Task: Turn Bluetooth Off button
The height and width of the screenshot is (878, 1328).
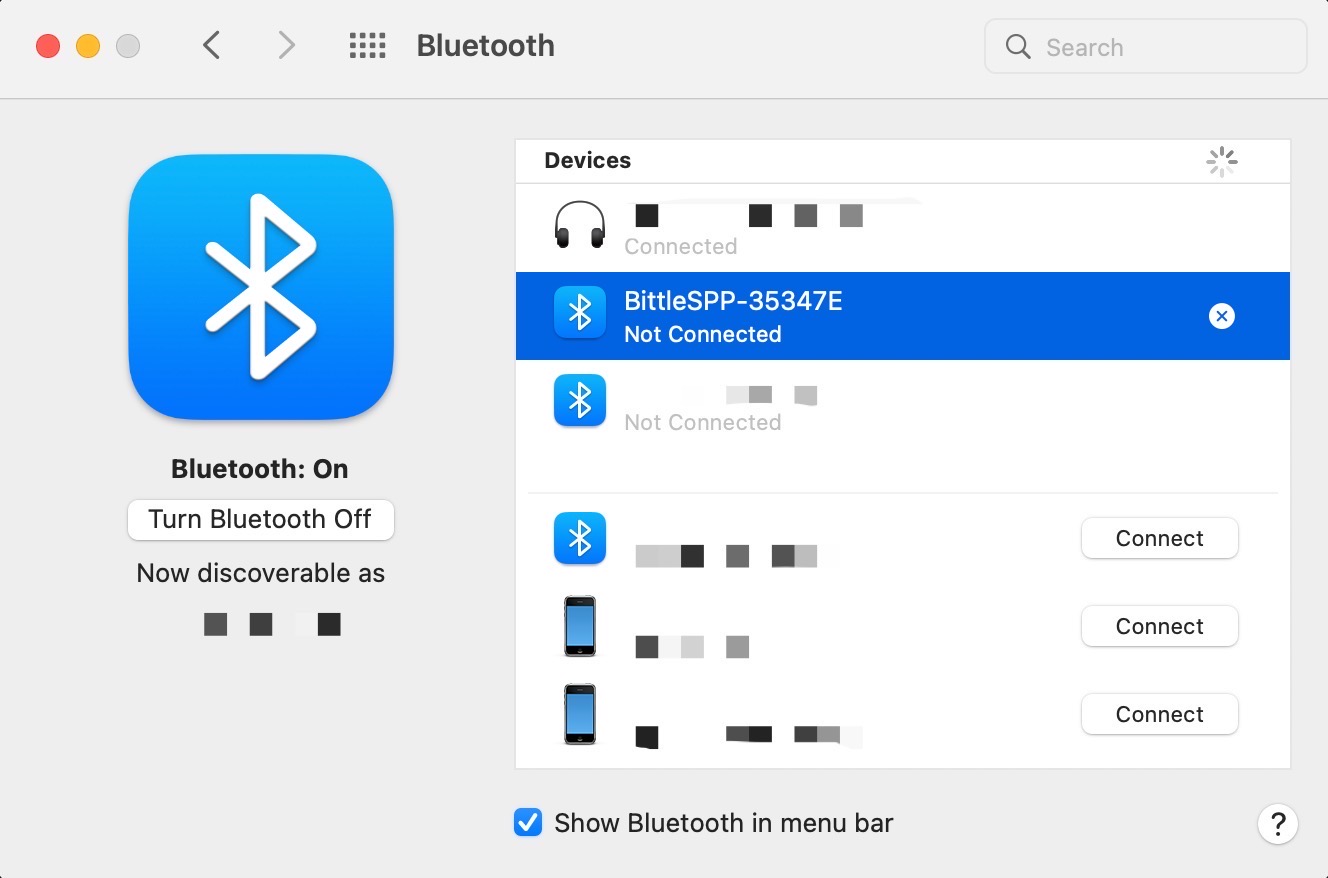Action: [x=260, y=520]
